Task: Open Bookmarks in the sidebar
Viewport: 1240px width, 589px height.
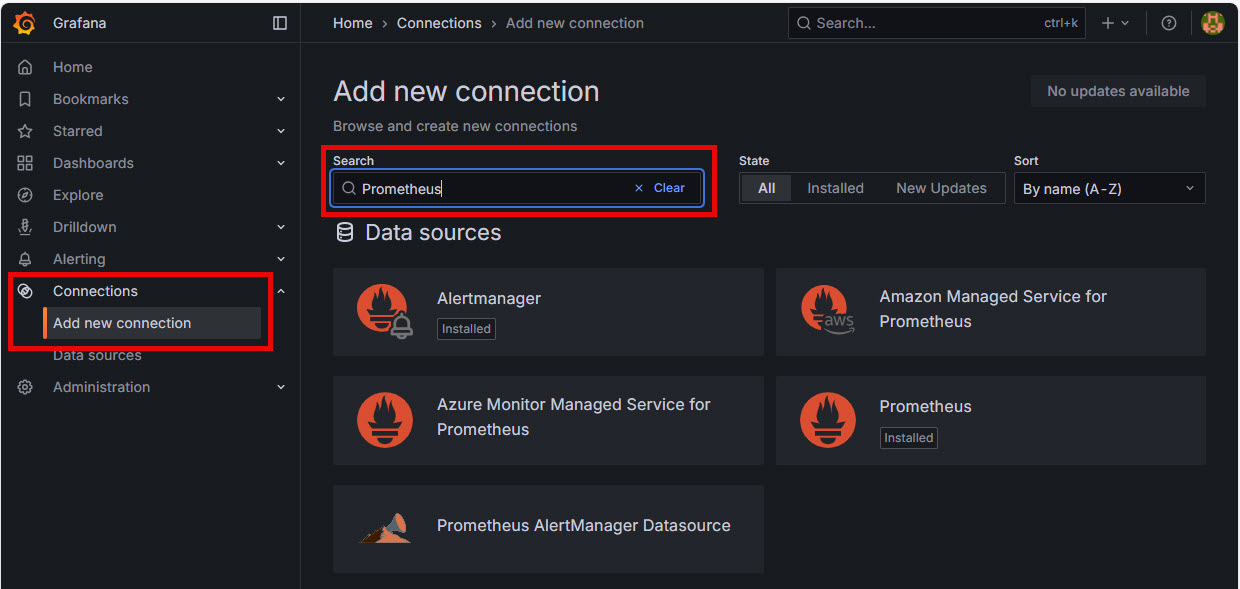Action: point(91,99)
